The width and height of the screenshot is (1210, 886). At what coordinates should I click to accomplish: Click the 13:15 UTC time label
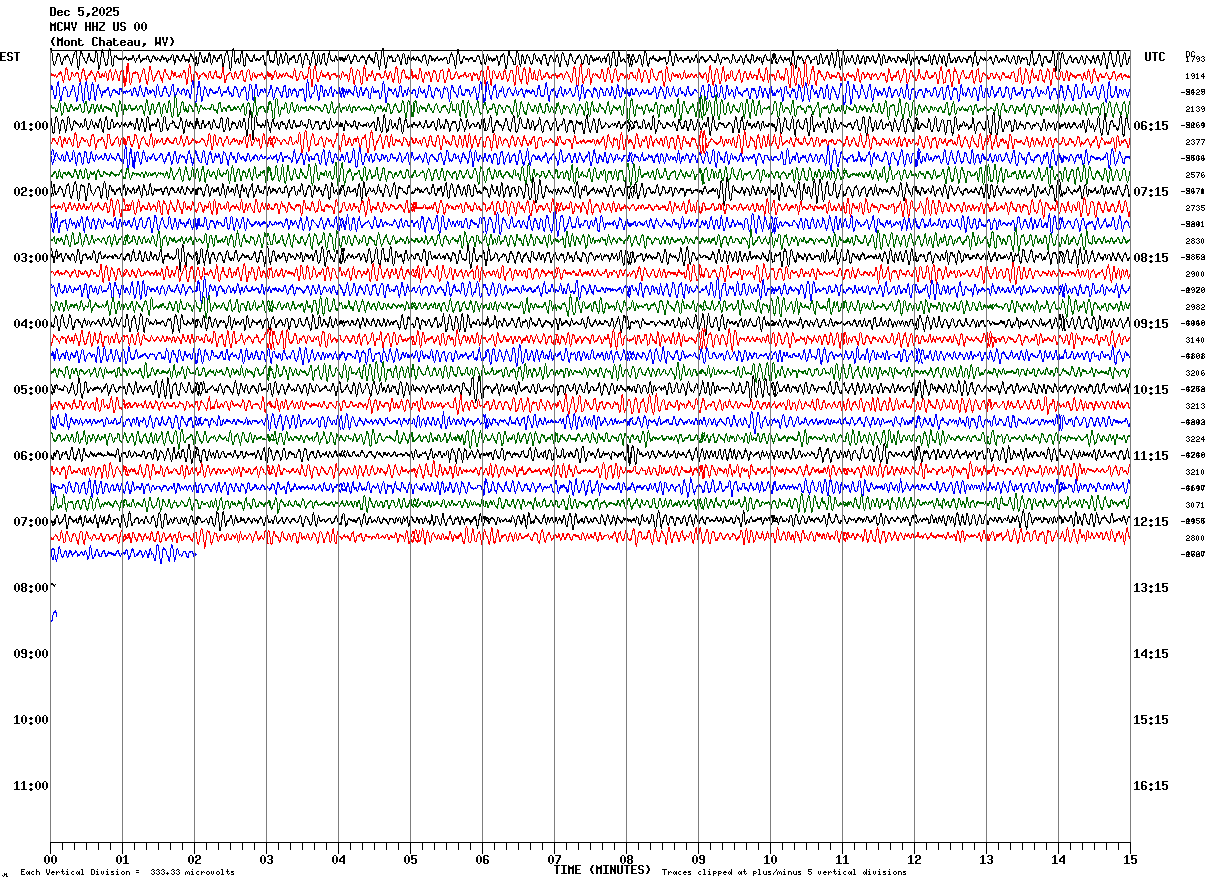[x=1150, y=588]
